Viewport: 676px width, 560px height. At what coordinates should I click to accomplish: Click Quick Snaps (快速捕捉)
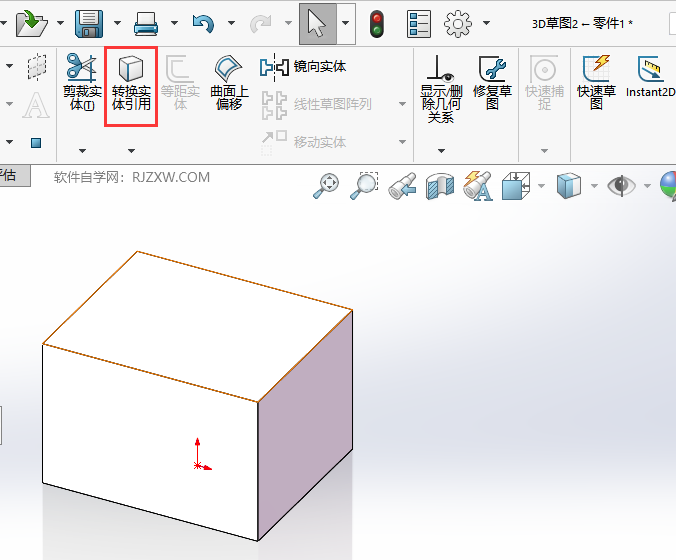click(545, 82)
